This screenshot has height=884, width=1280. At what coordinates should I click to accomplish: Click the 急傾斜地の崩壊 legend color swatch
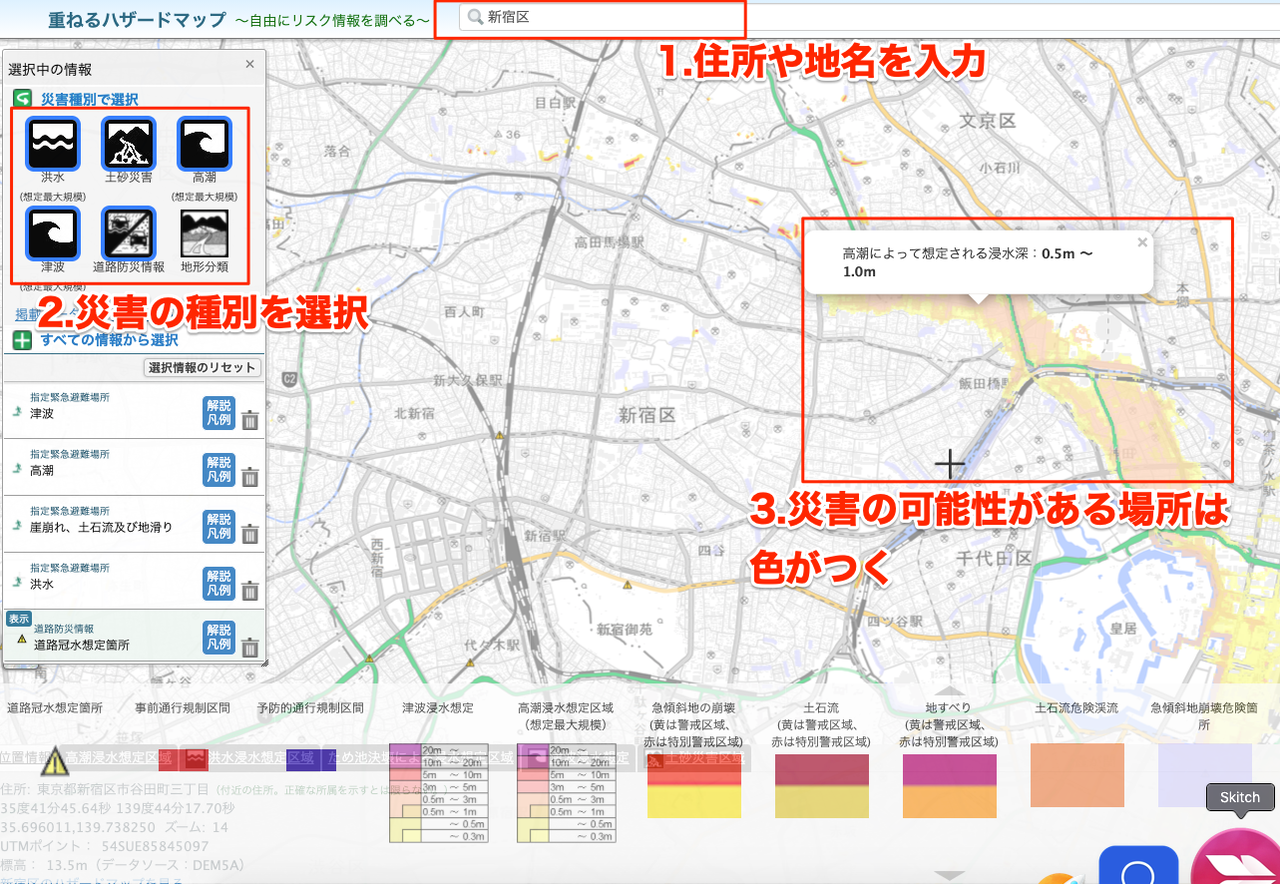694,786
